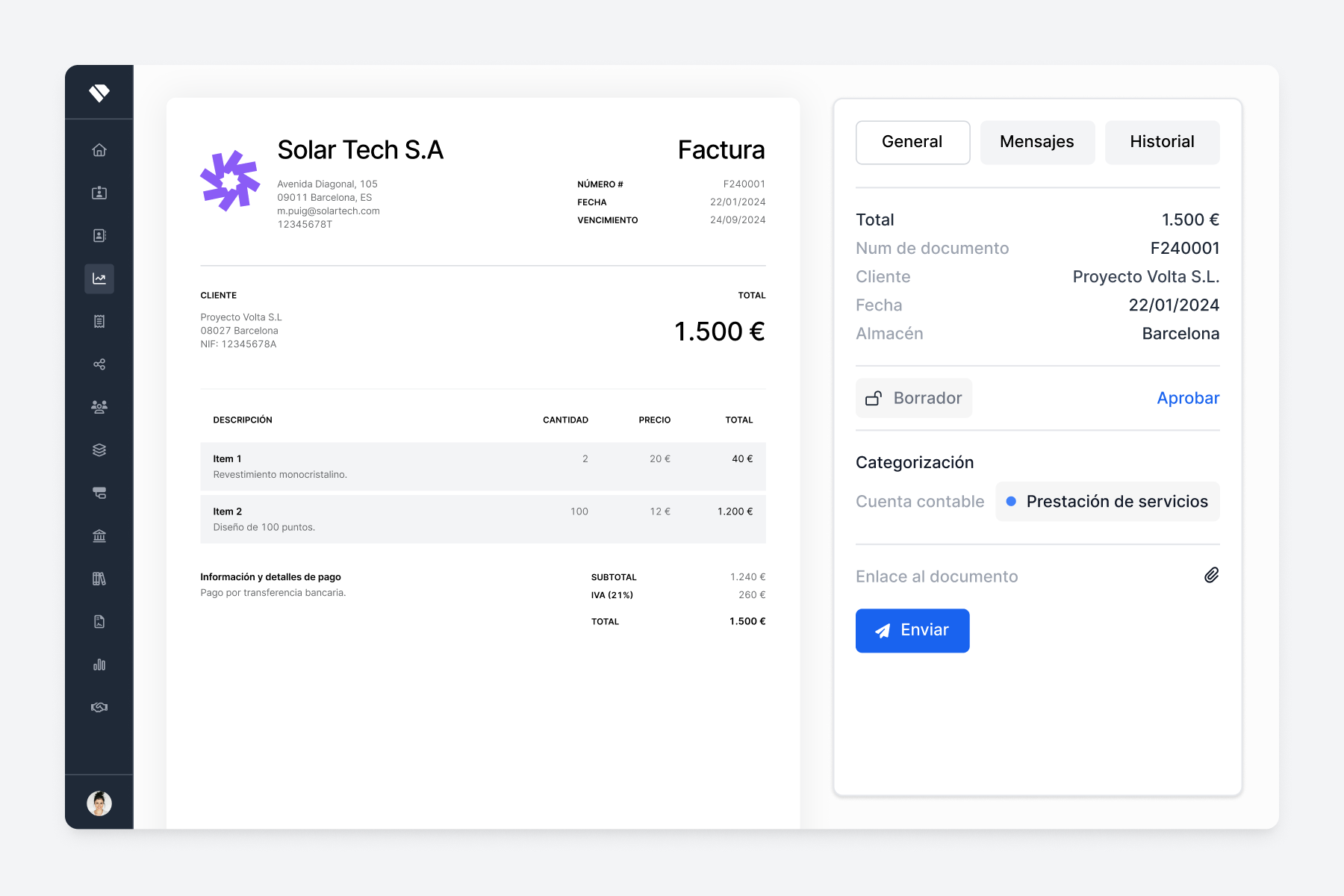Click the large 1.500 € invoice total

pyautogui.click(x=720, y=332)
